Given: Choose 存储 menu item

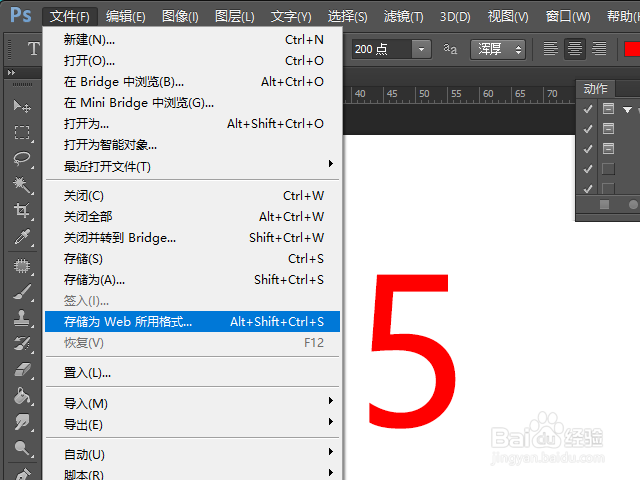Looking at the screenshot, I should tap(192, 259).
